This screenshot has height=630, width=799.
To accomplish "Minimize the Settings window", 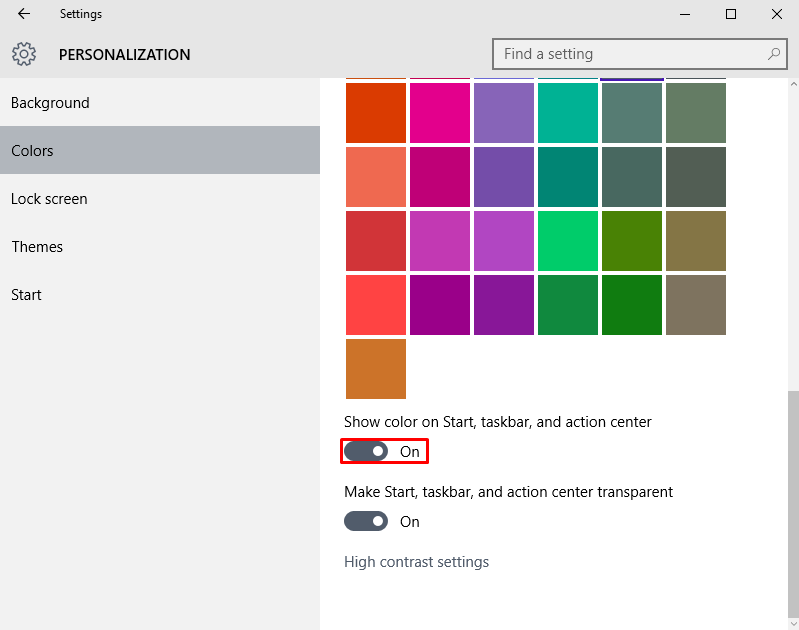I will point(685,14).
